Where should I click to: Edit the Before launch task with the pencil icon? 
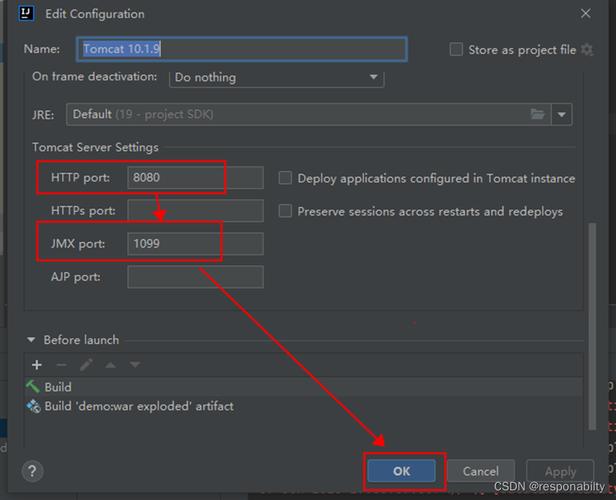point(86,365)
